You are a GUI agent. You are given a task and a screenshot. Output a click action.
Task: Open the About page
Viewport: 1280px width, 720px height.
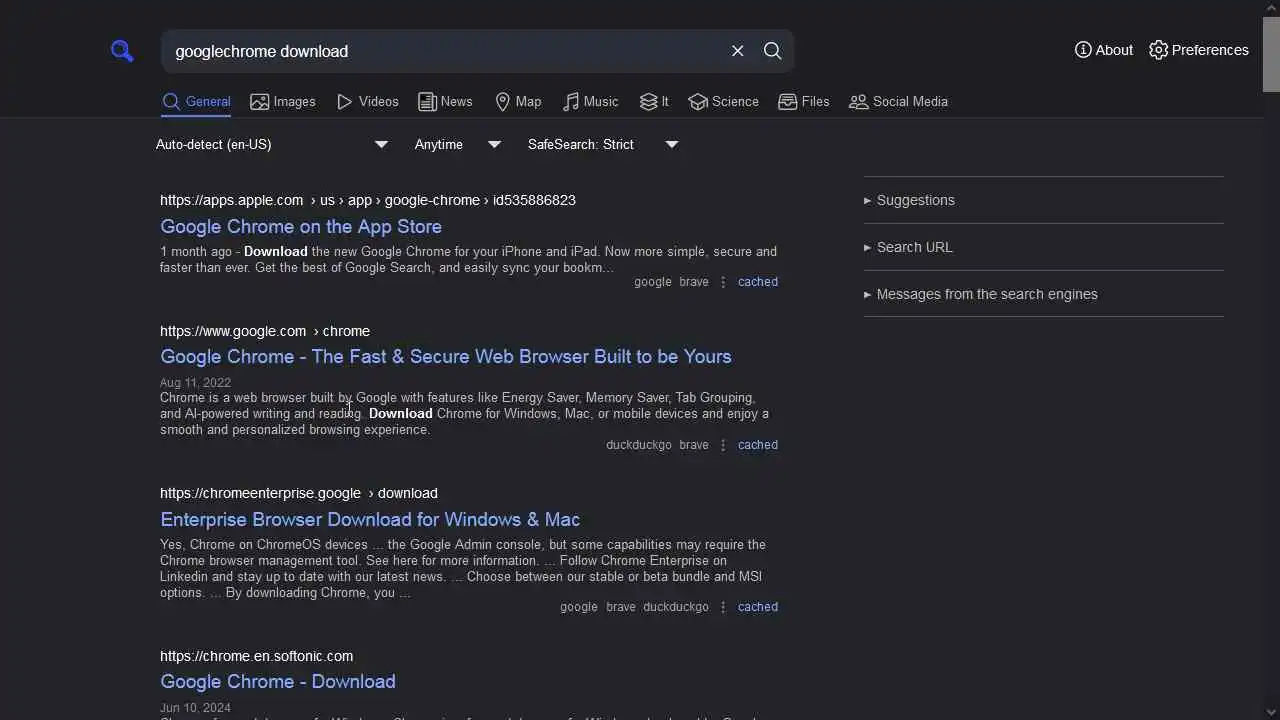coord(1104,50)
